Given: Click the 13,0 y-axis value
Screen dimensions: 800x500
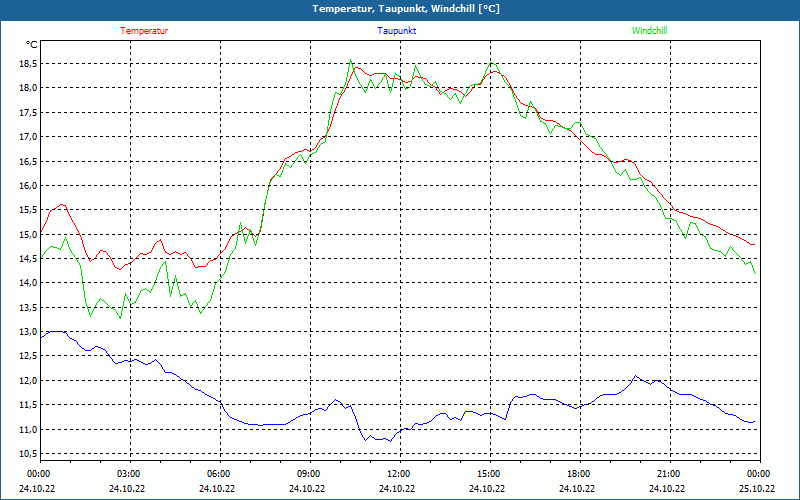Looking at the screenshot, I should pos(29,332).
